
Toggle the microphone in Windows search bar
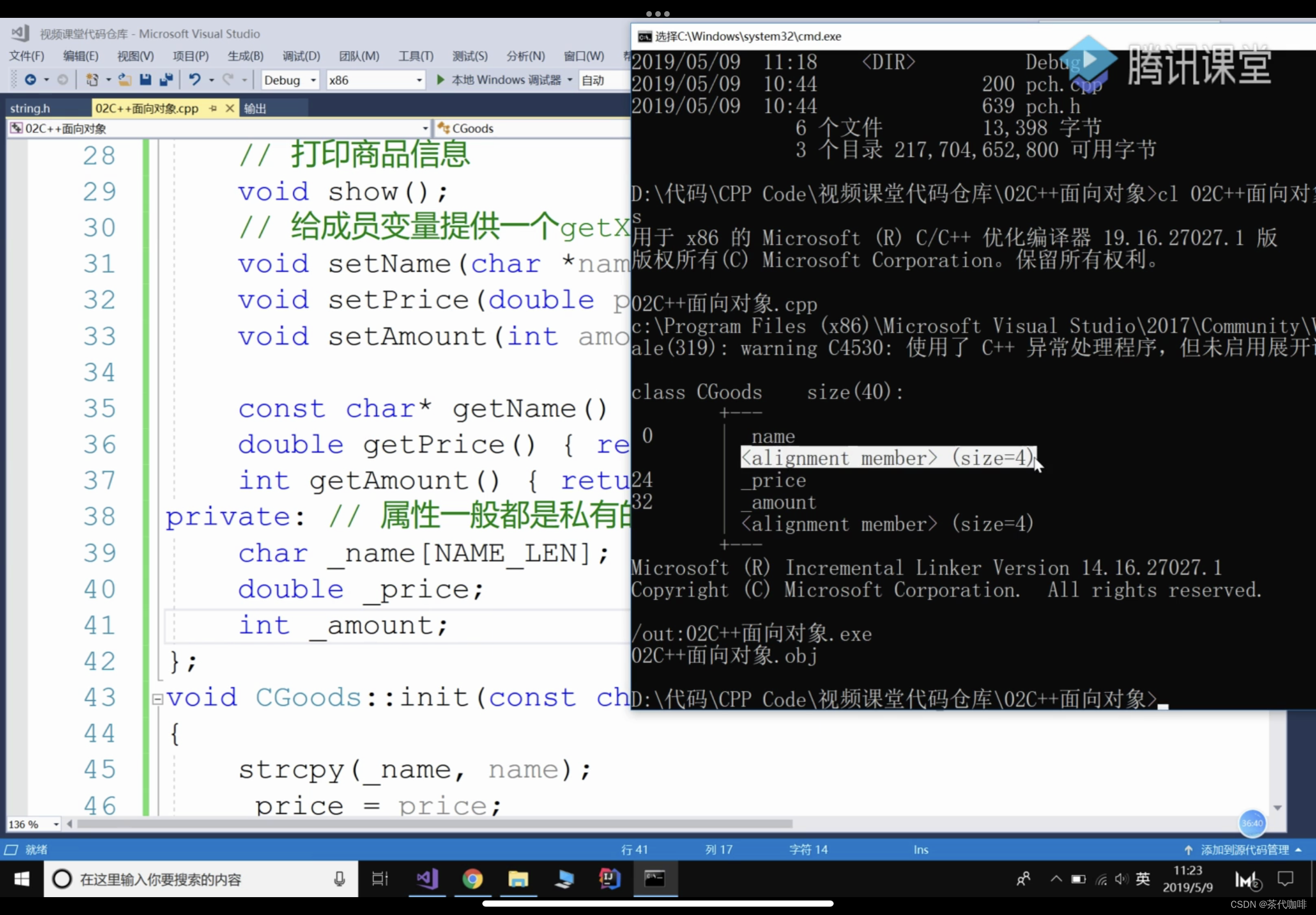click(338, 879)
